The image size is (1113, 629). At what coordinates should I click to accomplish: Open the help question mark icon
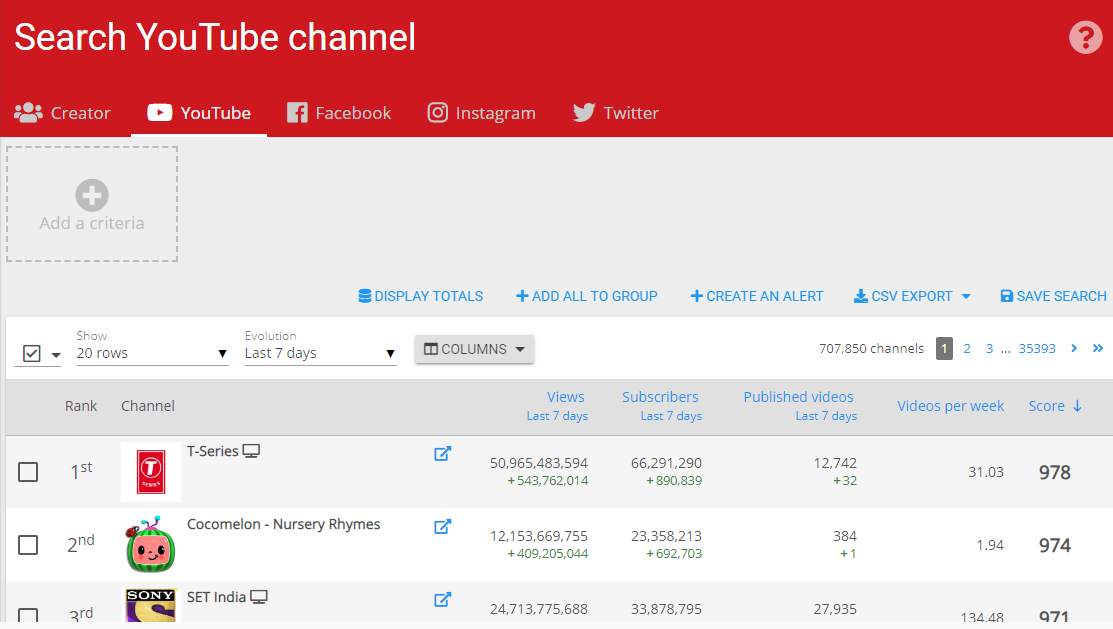(1085, 37)
